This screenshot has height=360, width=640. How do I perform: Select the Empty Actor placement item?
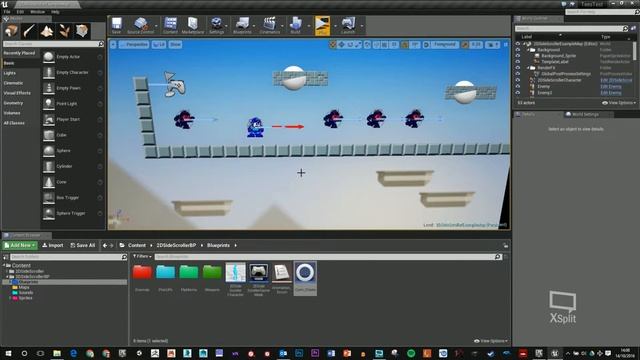pyautogui.click(x=73, y=57)
